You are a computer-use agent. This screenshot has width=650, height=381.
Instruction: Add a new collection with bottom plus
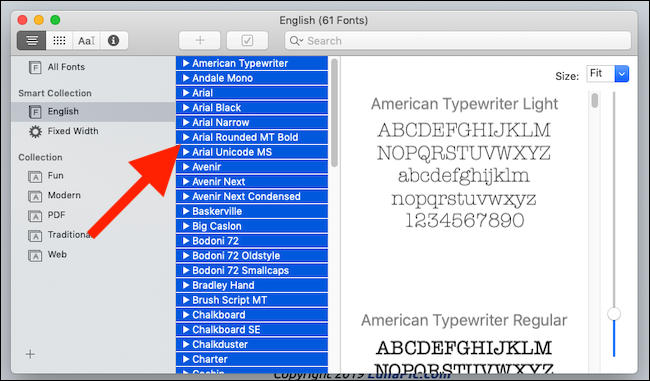30,354
